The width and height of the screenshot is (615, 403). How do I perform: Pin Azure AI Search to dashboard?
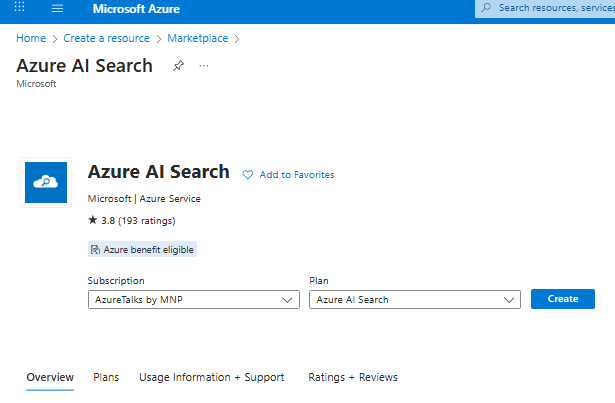click(178, 66)
